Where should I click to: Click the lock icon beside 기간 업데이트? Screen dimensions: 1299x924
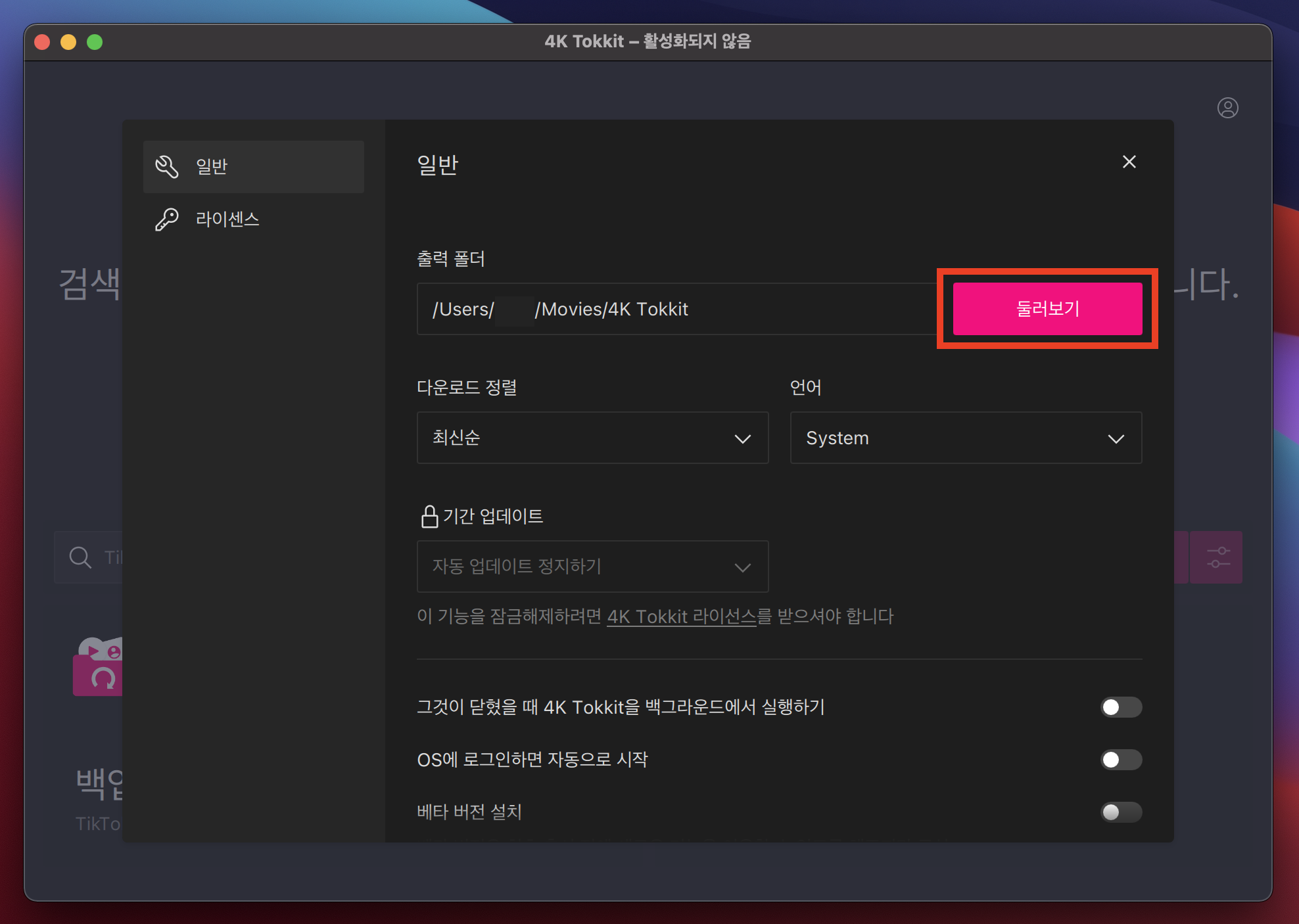(429, 517)
